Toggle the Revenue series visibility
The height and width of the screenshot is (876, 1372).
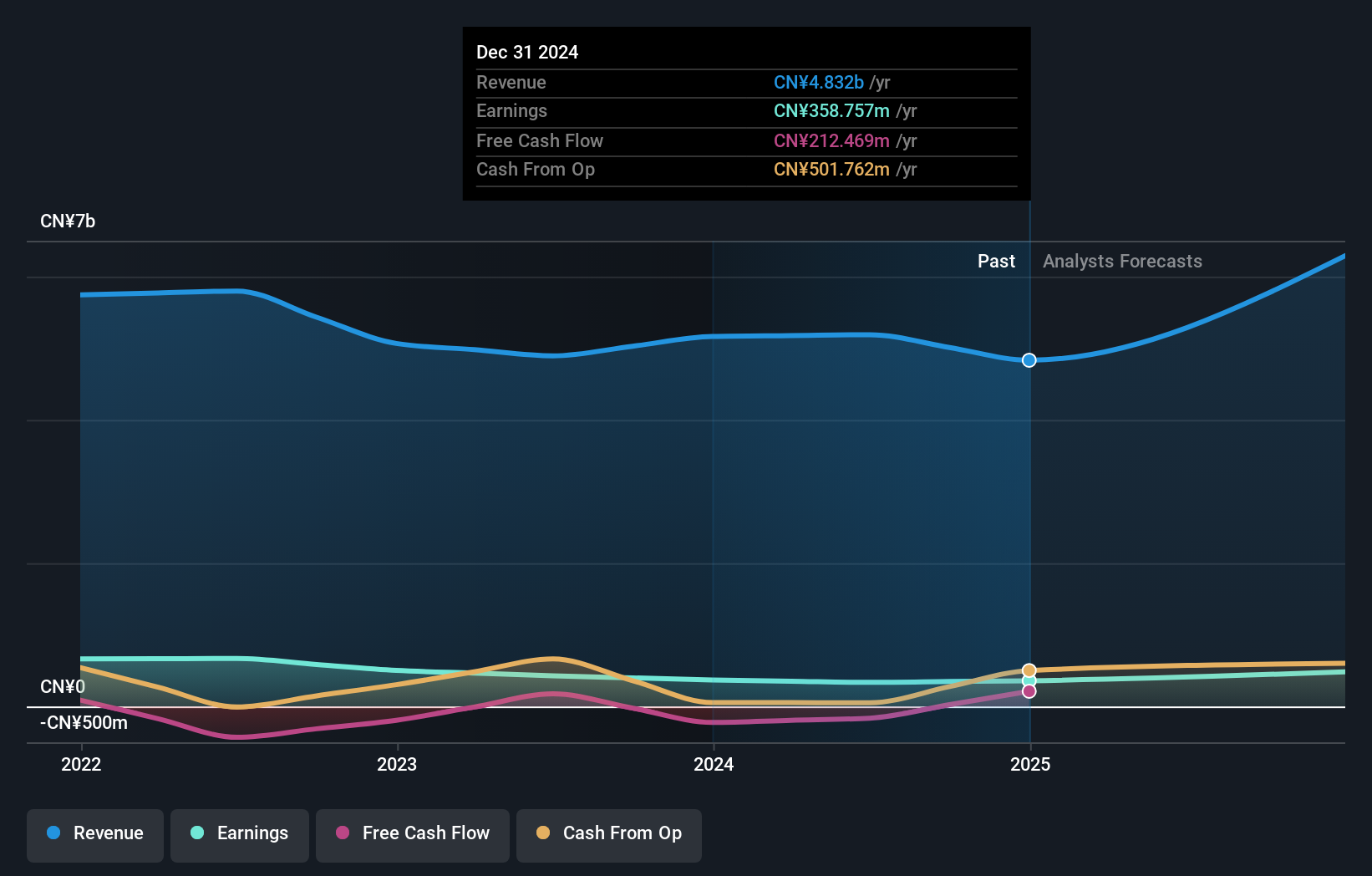click(x=94, y=834)
